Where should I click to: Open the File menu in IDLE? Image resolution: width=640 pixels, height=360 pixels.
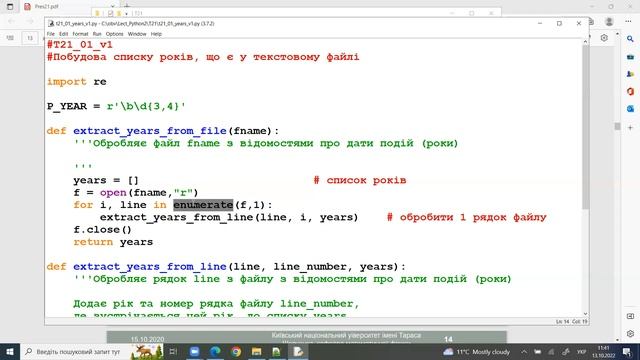tap(51, 34)
